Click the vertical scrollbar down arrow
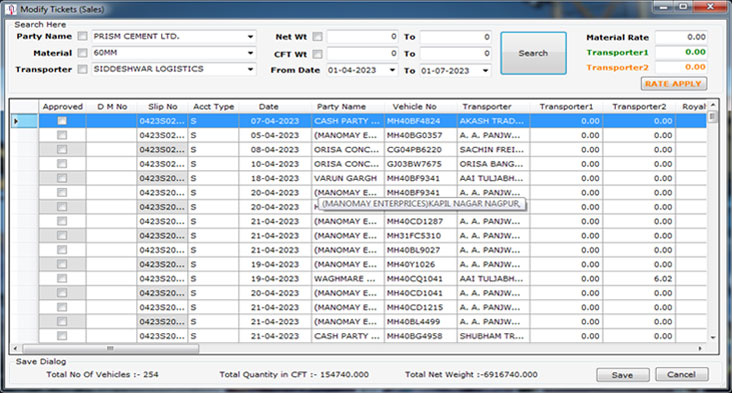 pyautogui.click(x=713, y=337)
